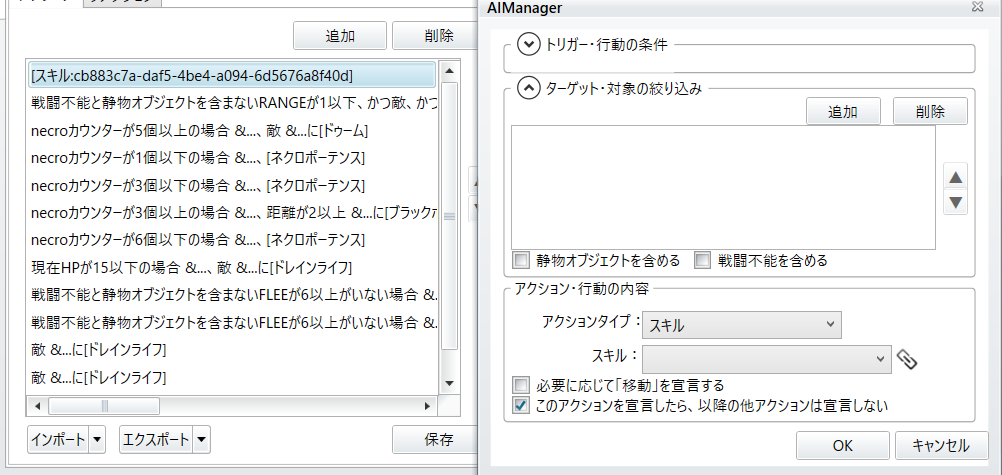Open the エクスポート dropdown arrow
1002x475 pixels.
click(201, 439)
